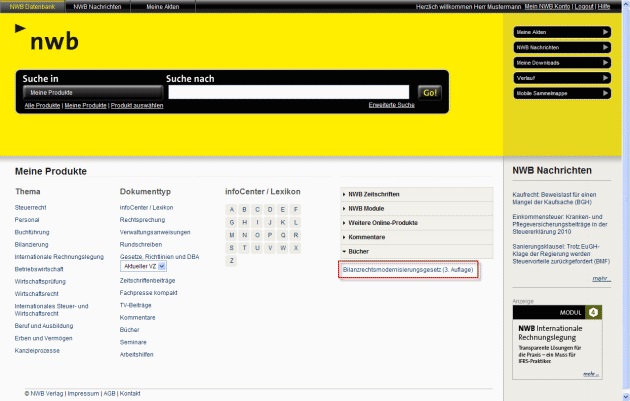Open Meine Downloads shortcut button
This screenshot has height=401, width=630.
[562, 62]
